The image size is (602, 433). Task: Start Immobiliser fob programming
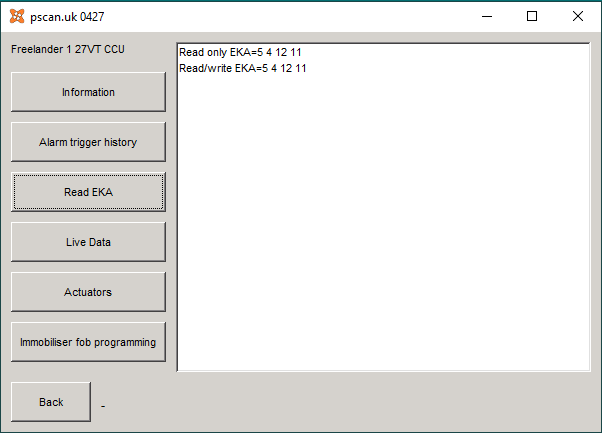point(88,342)
